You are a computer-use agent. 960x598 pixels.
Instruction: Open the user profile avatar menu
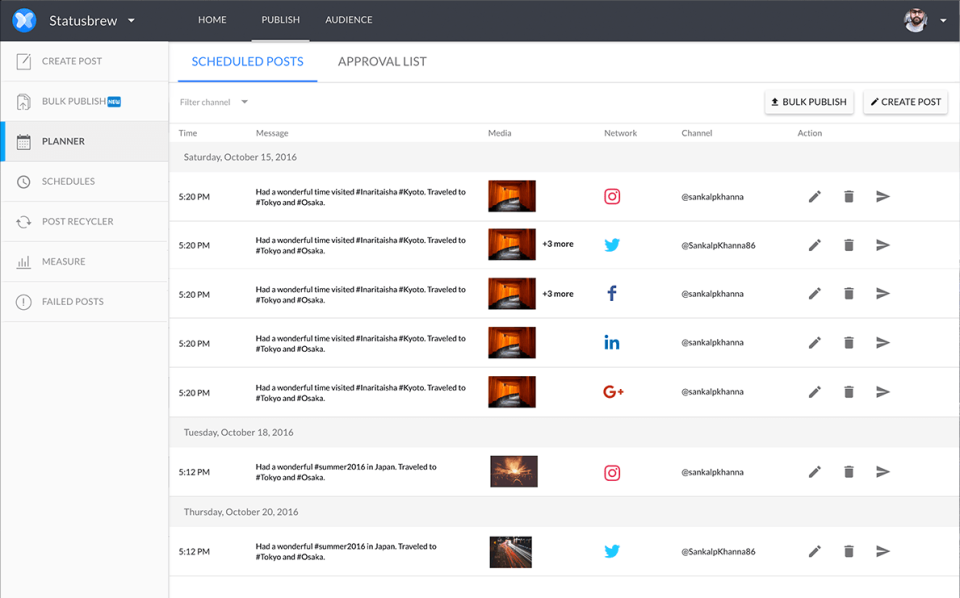[915, 20]
